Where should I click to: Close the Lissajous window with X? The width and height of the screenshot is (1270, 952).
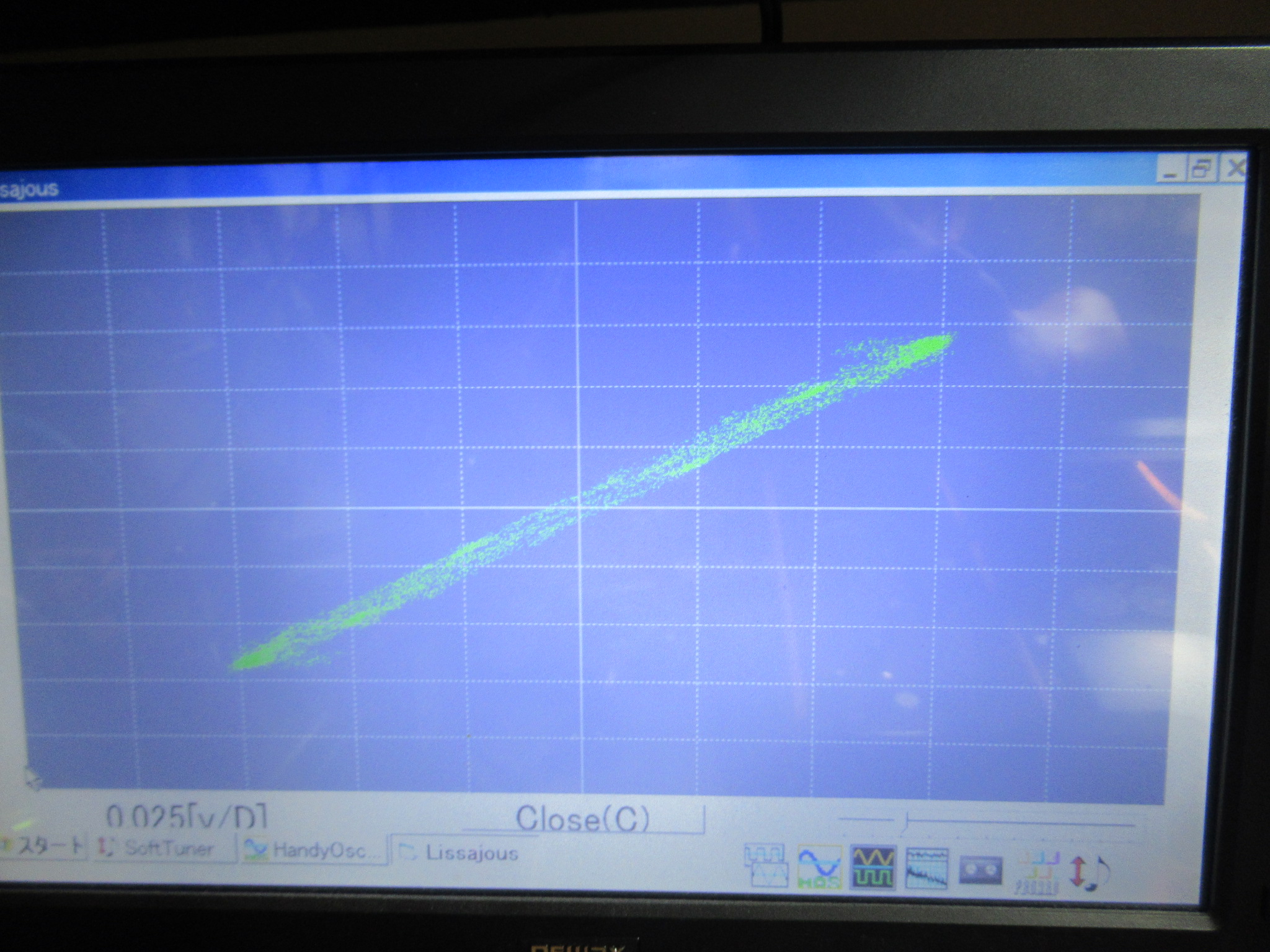[x=1234, y=167]
